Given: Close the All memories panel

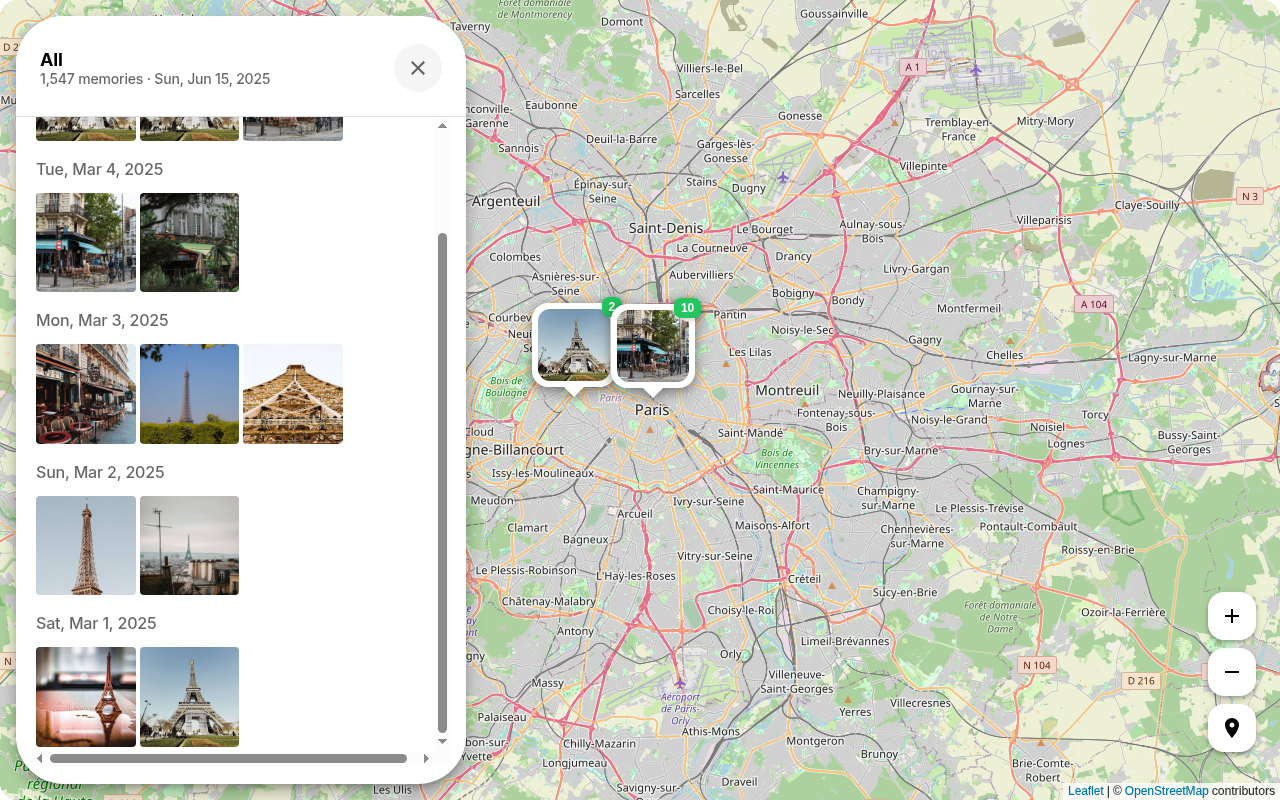Looking at the screenshot, I should pos(418,68).
